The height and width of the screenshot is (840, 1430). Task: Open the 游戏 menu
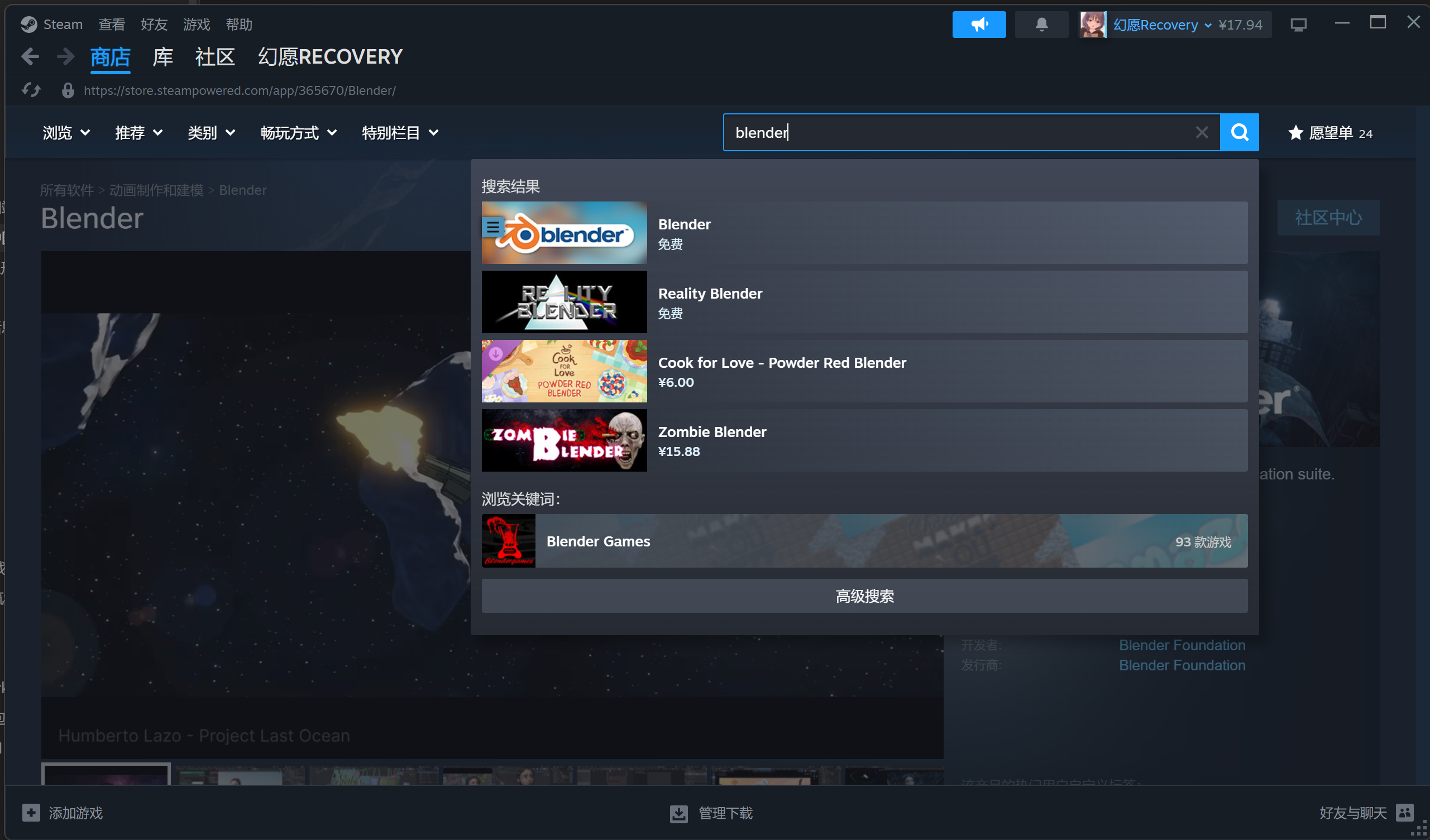tap(197, 25)
